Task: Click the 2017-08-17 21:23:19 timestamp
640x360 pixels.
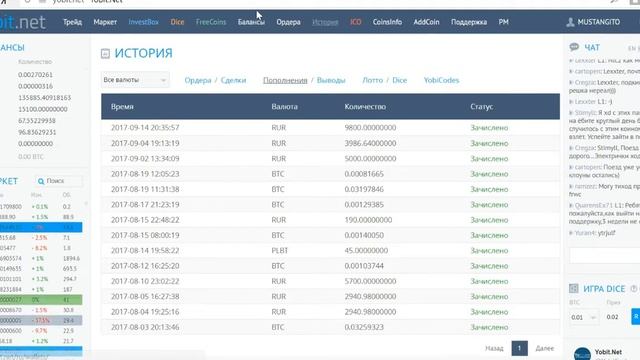Action: (x=145, y=204)
